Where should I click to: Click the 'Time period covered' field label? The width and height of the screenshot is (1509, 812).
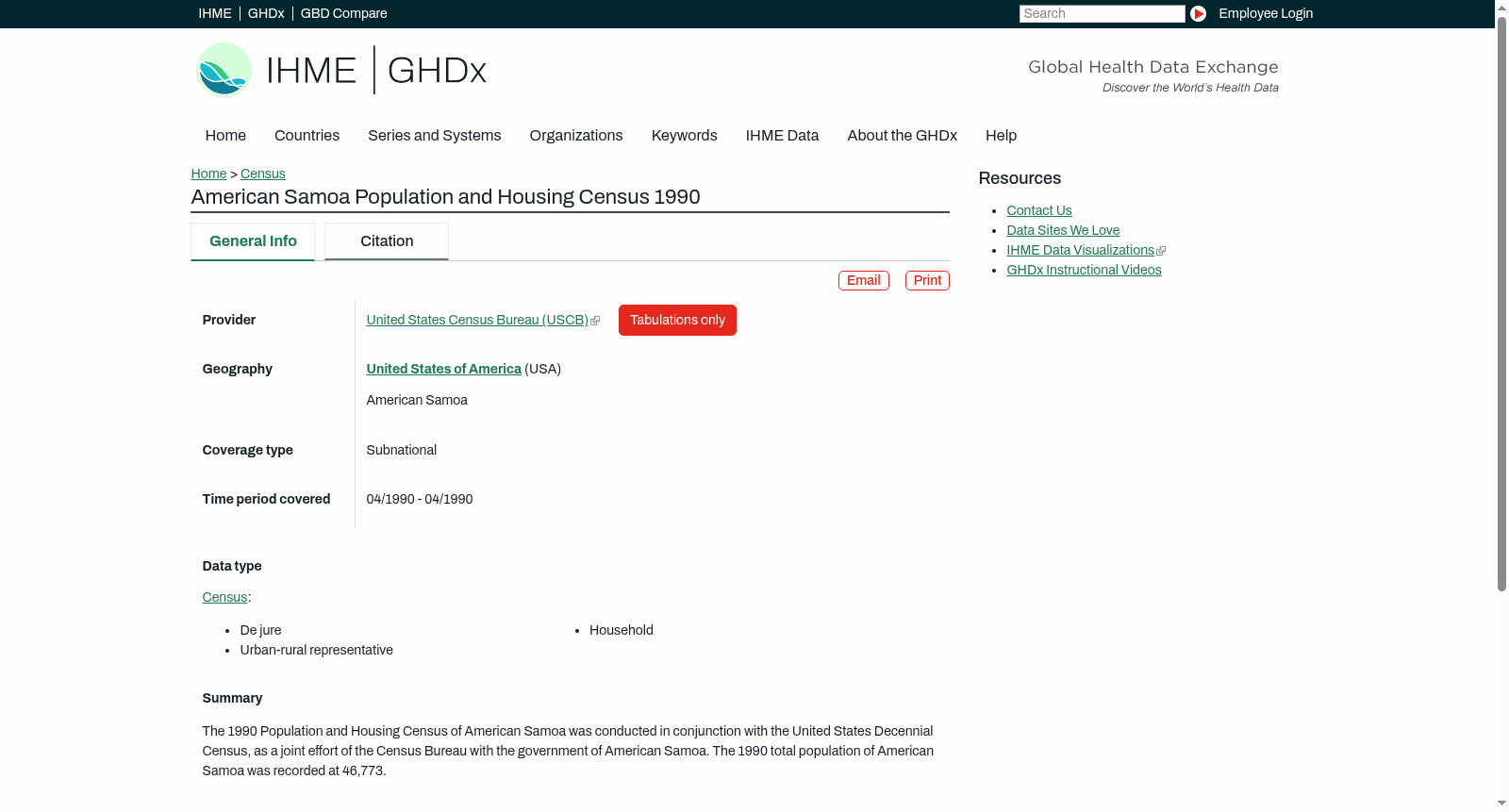(266, 499)
